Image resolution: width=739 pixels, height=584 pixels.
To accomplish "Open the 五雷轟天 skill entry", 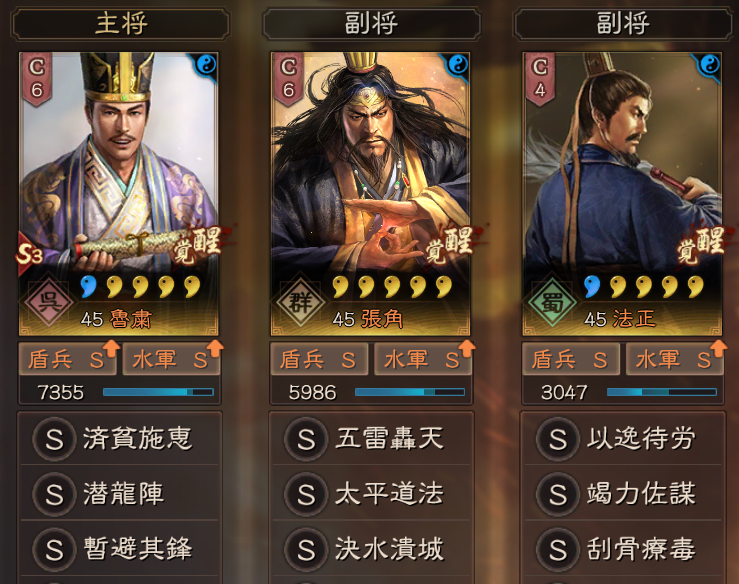I will pyautogui.click(x=372, y=438).
